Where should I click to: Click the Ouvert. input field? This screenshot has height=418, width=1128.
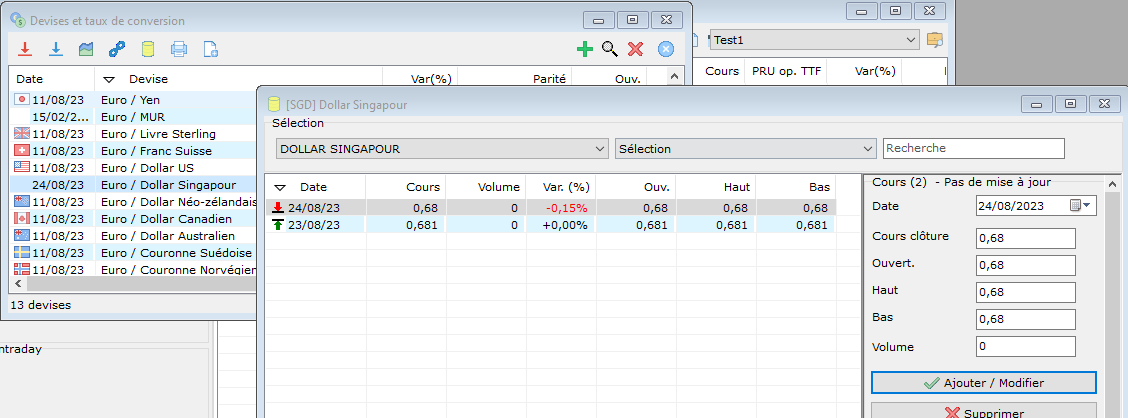1026,265
